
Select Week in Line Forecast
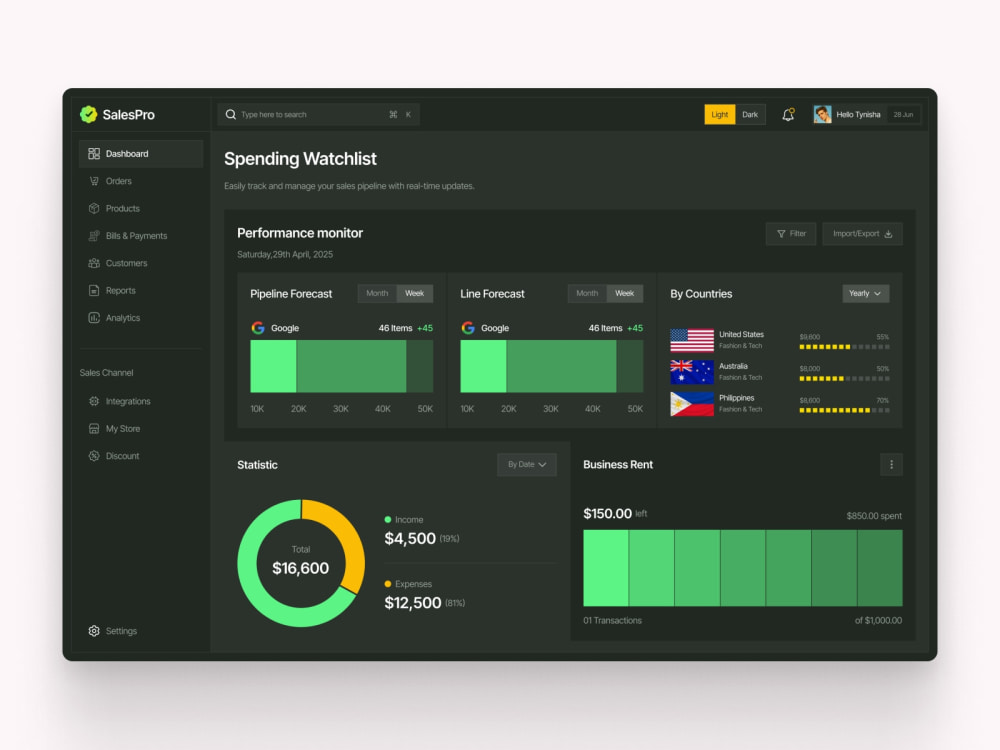pyautogui.click(x=624, y=293)
